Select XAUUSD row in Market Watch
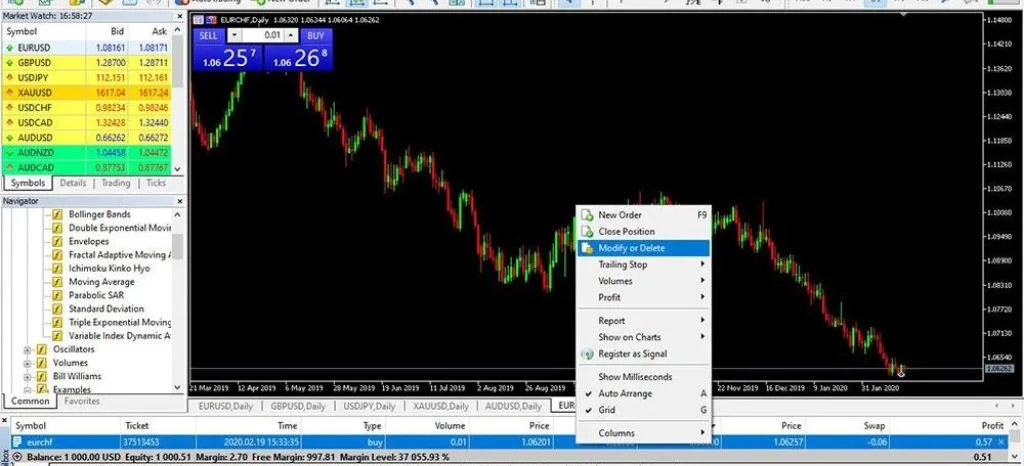1024x466 pixels. pyautogui.click(x=87, y=93)
